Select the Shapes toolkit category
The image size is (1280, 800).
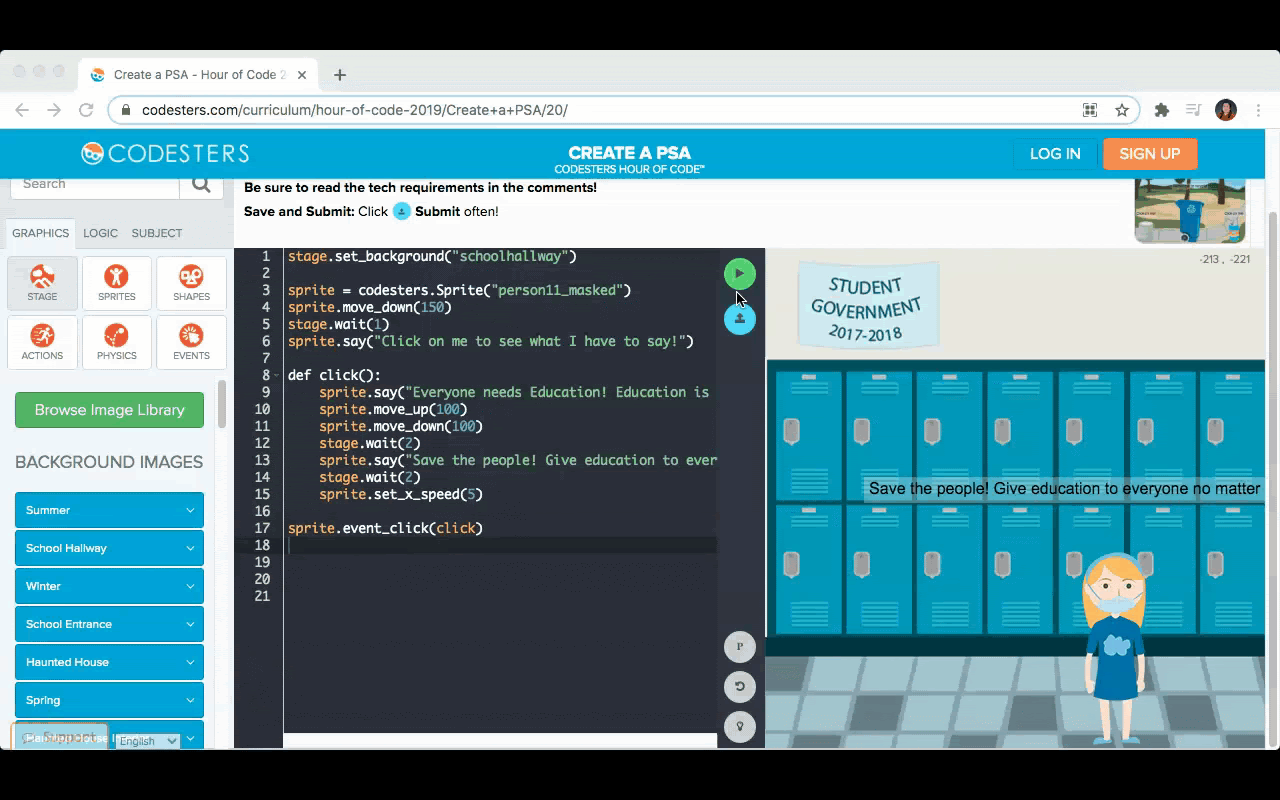(x=191, y=283)
